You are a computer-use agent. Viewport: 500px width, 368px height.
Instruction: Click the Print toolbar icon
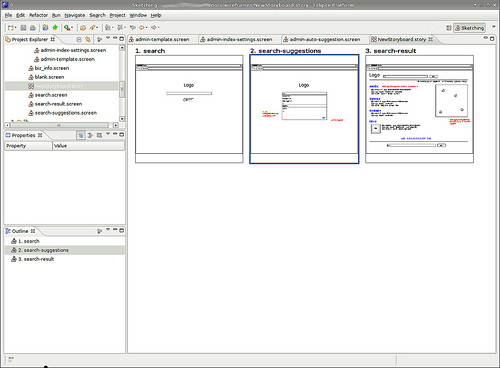coord(33,28)
